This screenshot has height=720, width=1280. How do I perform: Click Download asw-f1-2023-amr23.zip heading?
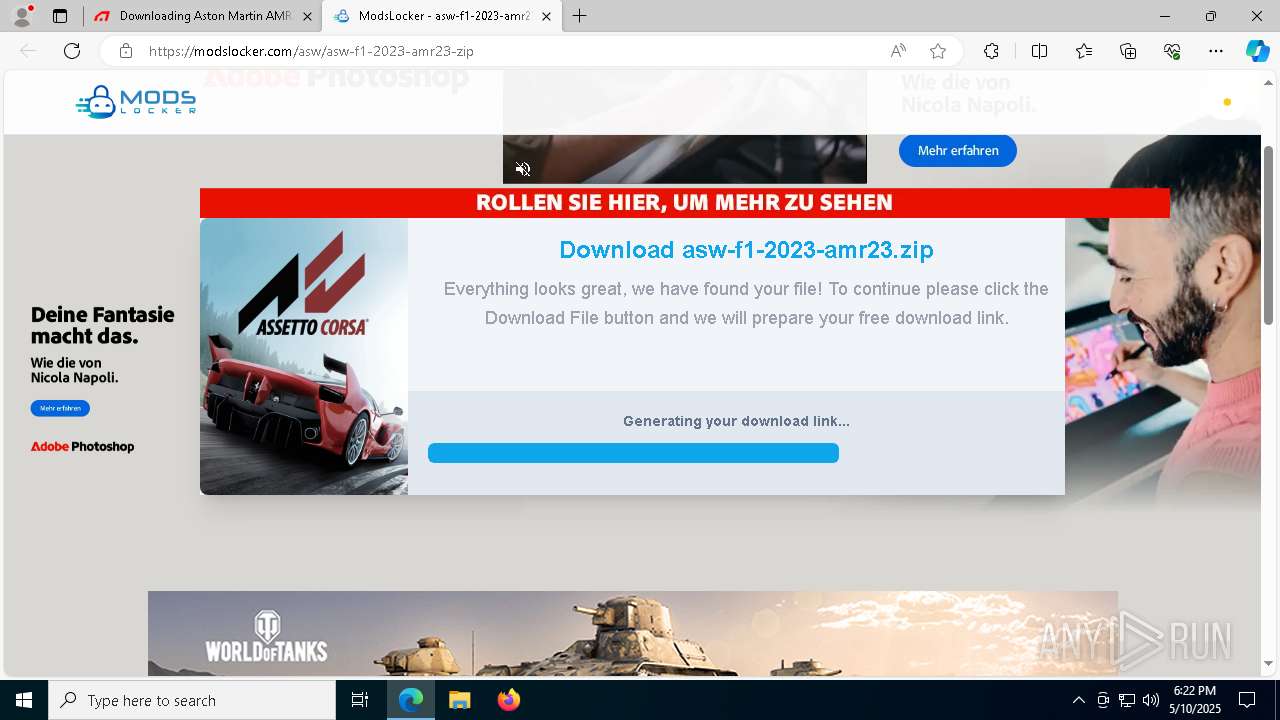[746, 250]
